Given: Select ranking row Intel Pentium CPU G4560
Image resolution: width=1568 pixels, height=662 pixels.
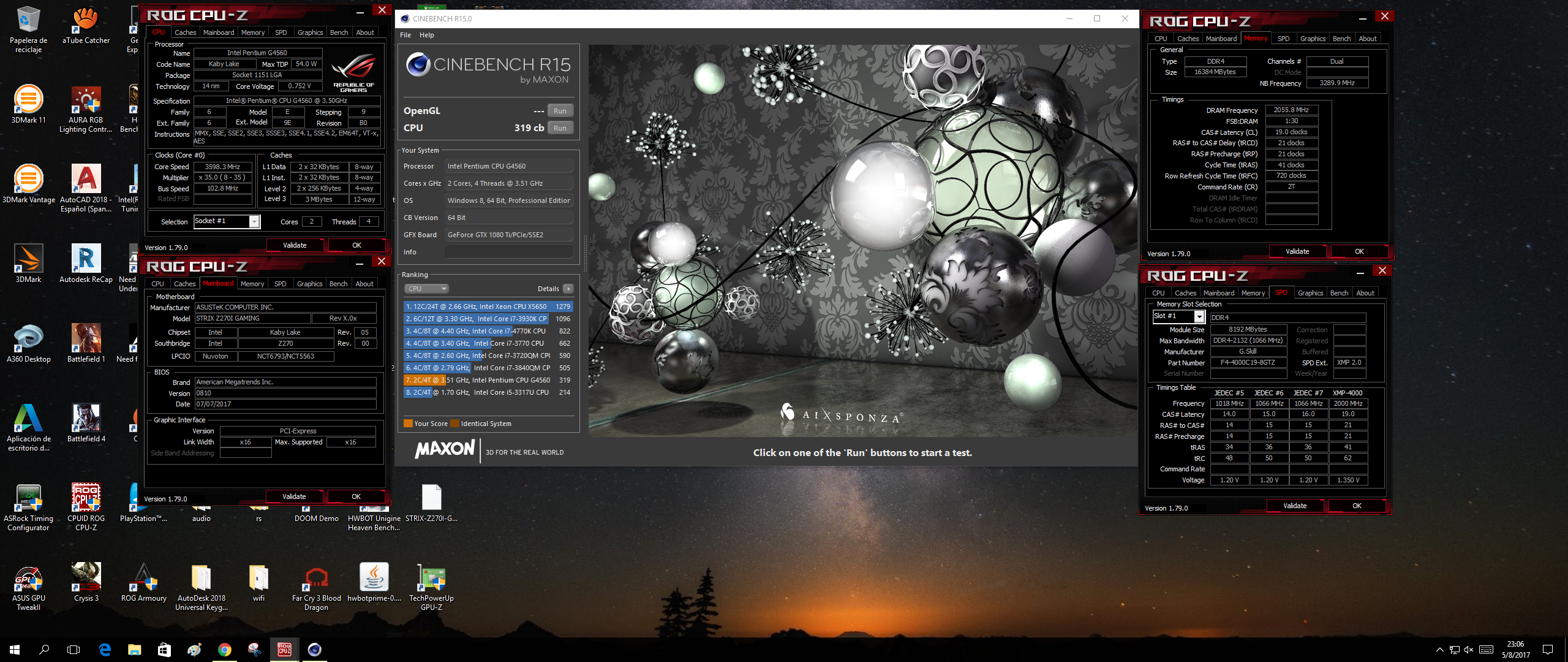Looking at the screenshot, I should click(x=488, y=380).
